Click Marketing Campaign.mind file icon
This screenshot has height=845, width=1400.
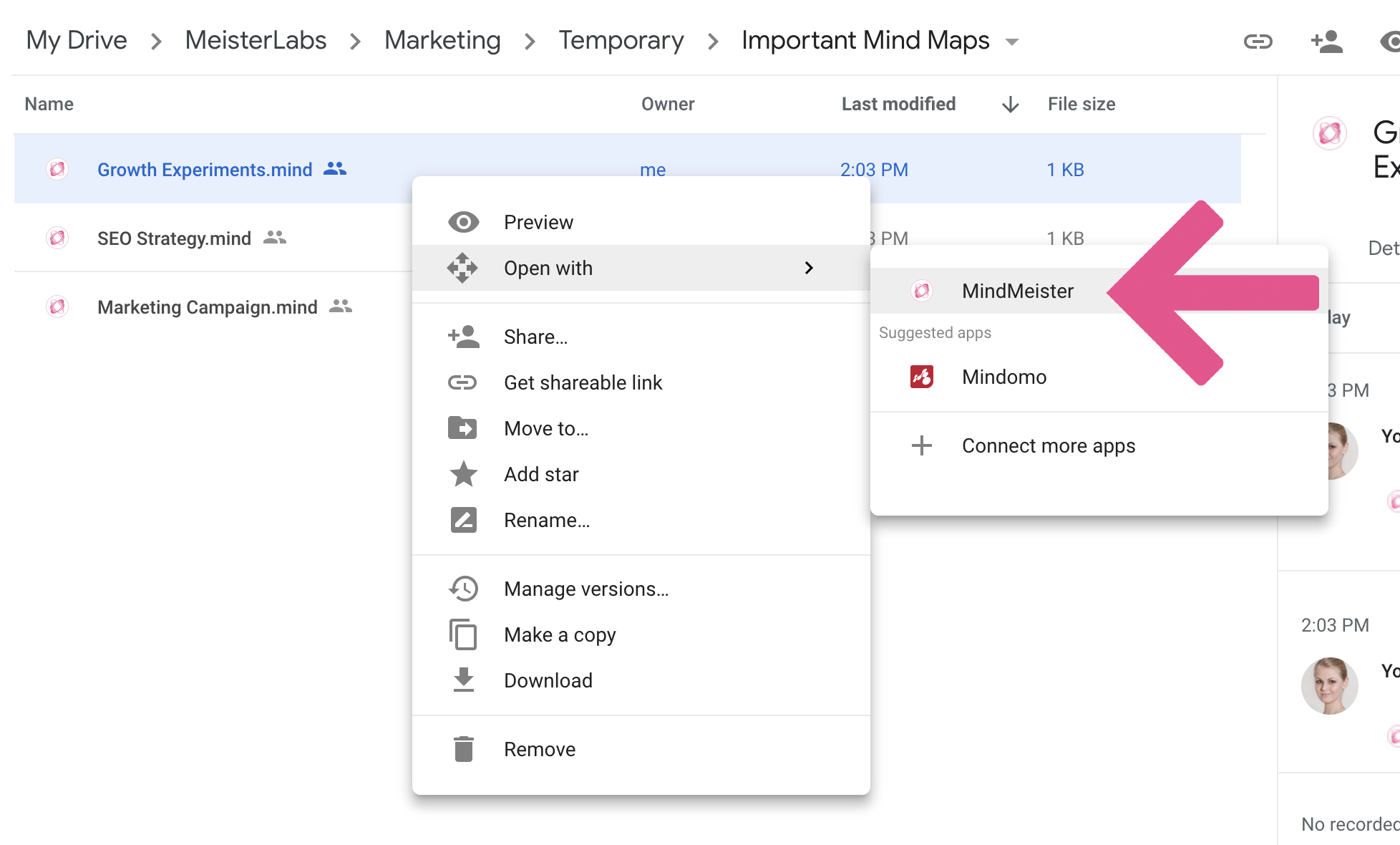pyautogui.click(x=57, y=306)
